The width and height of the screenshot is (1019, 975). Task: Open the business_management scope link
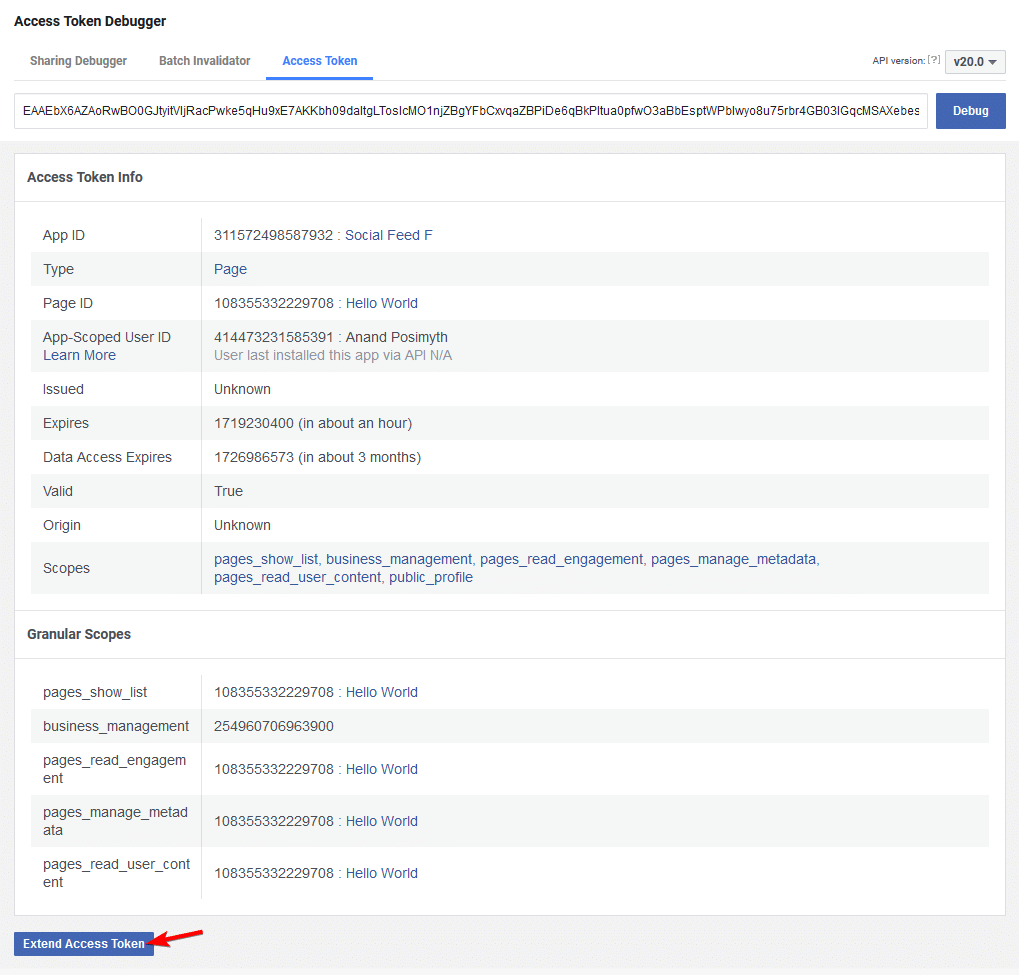coord(398,559)
